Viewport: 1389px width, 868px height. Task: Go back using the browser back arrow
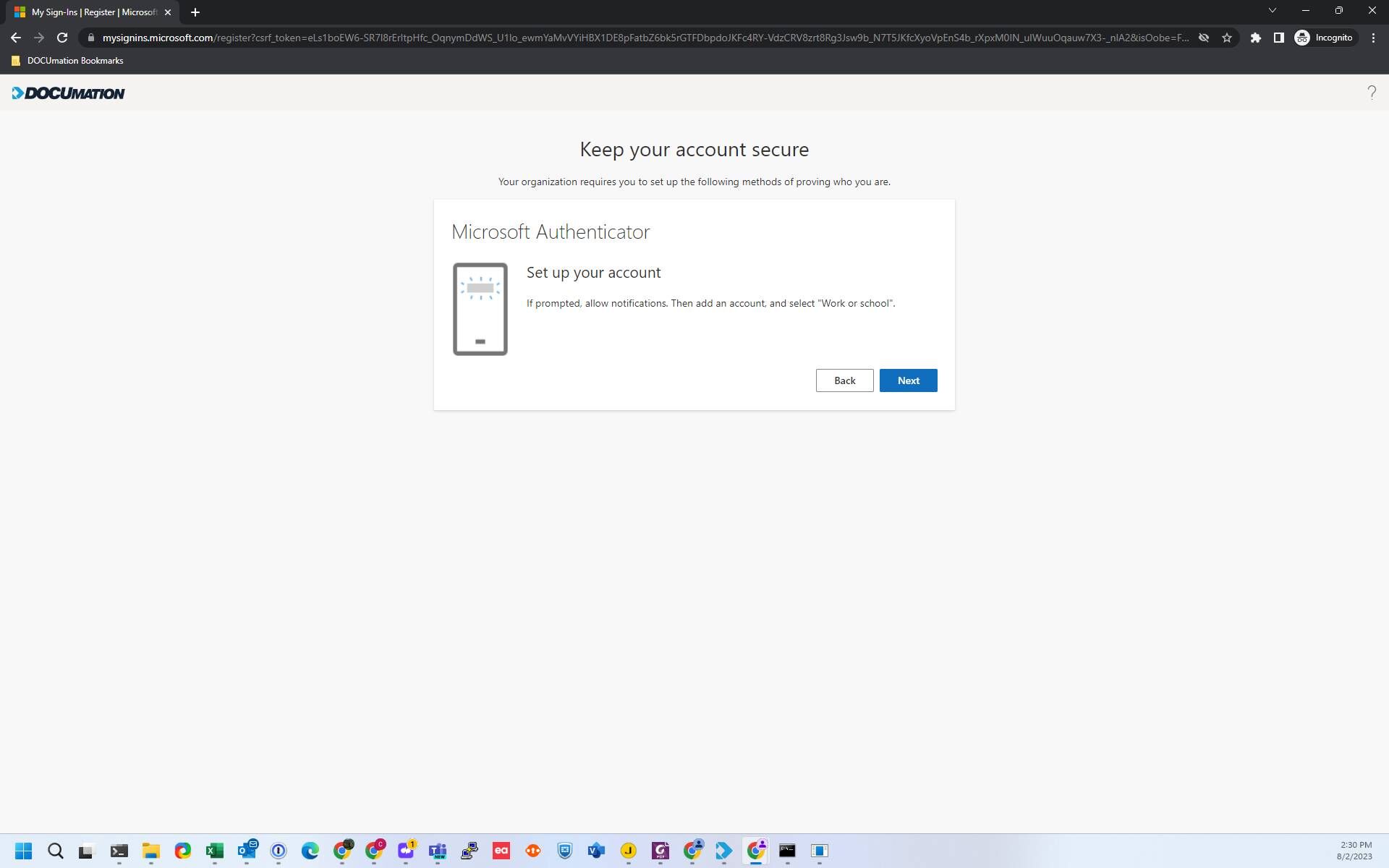16,38
